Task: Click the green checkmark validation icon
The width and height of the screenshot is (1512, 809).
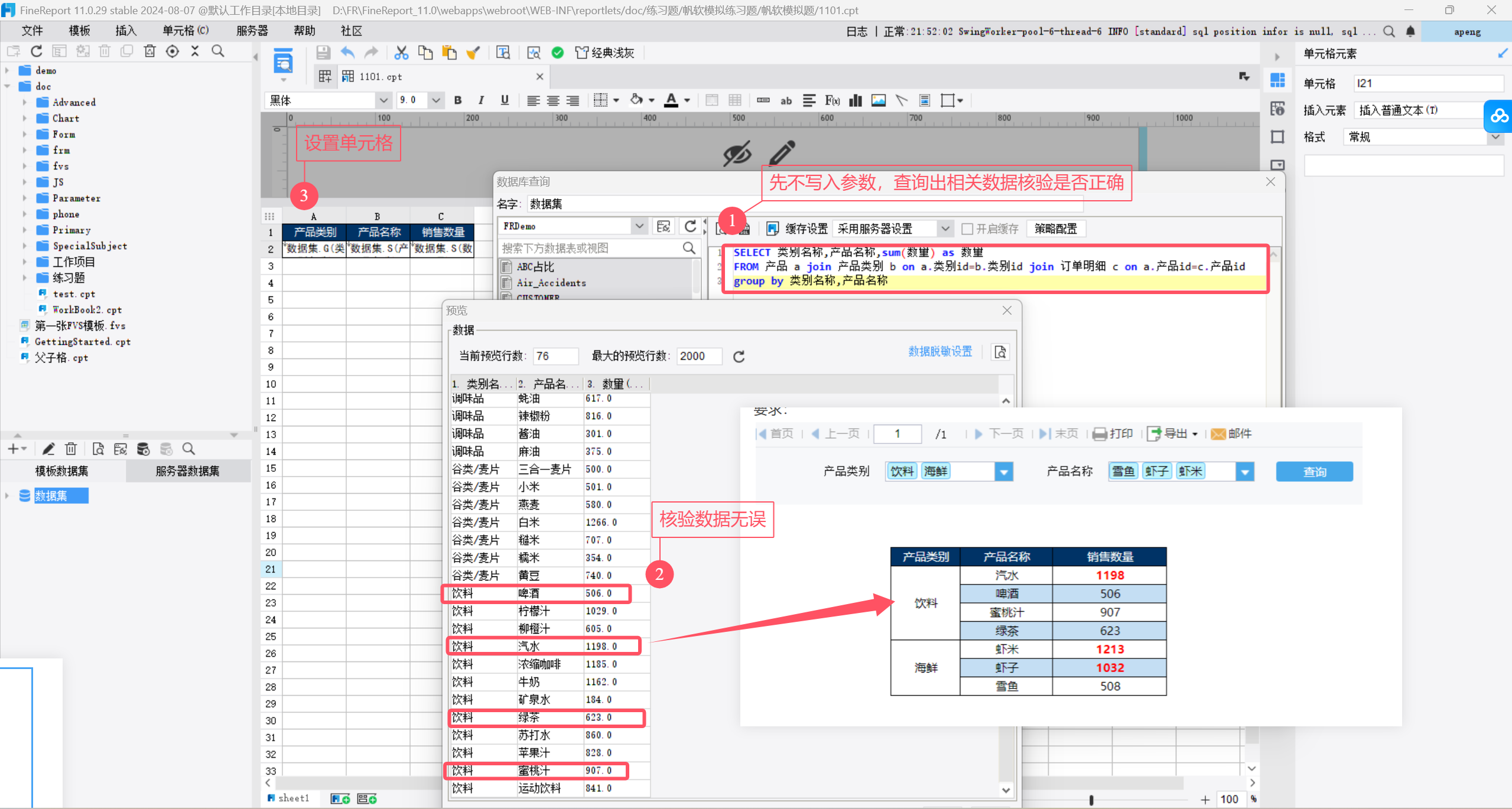Action: click(557, 53)
